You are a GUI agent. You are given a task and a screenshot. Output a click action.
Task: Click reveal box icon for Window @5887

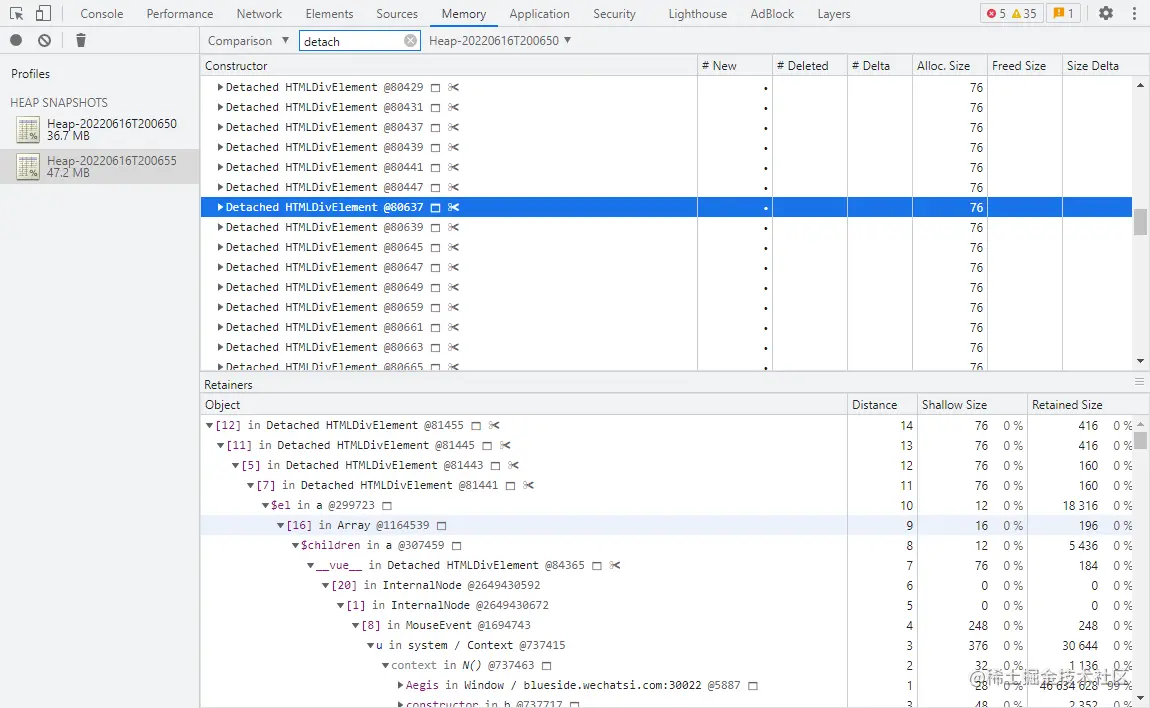(752, 686)
